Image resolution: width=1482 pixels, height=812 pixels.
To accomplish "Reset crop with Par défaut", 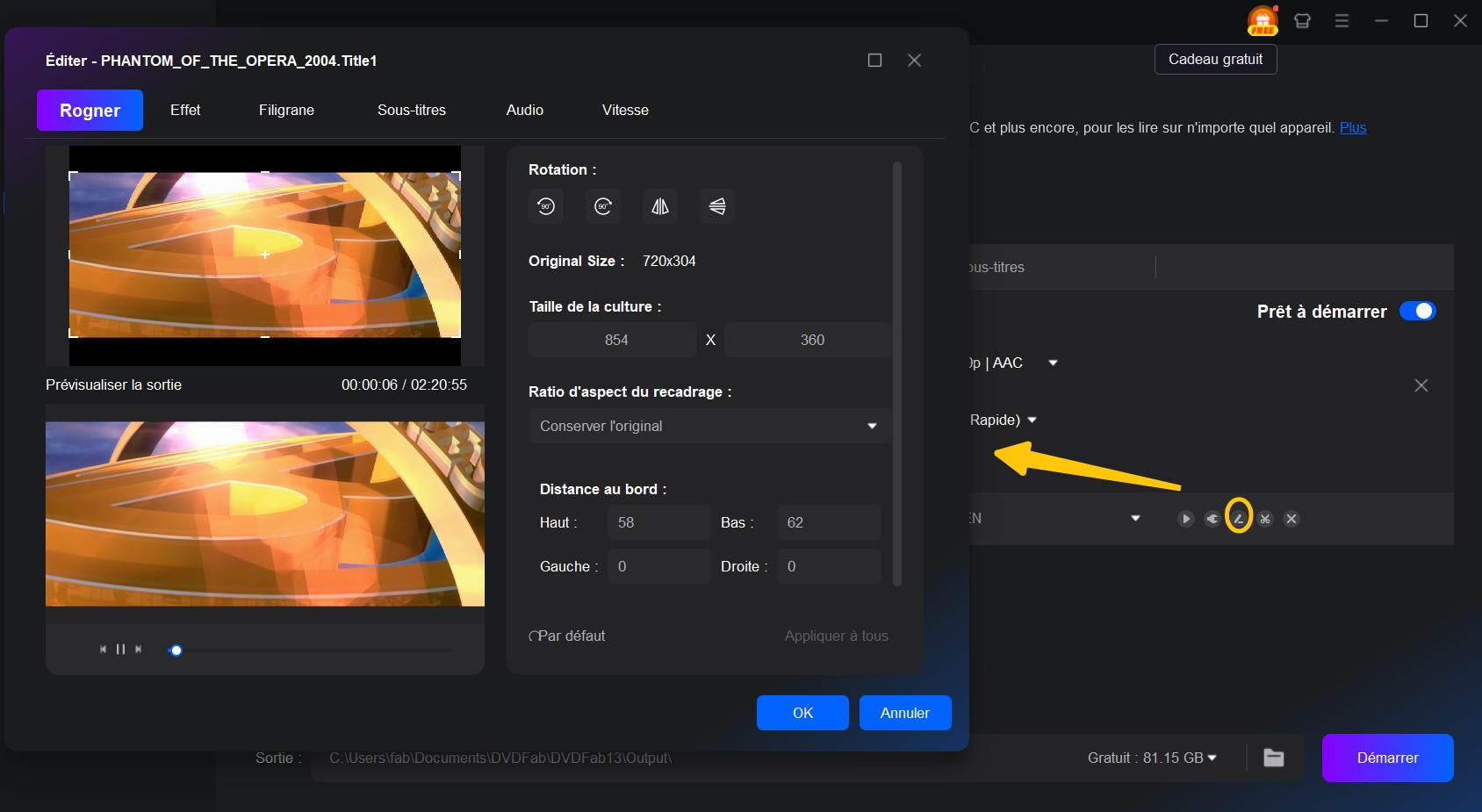I will point(567,636).
